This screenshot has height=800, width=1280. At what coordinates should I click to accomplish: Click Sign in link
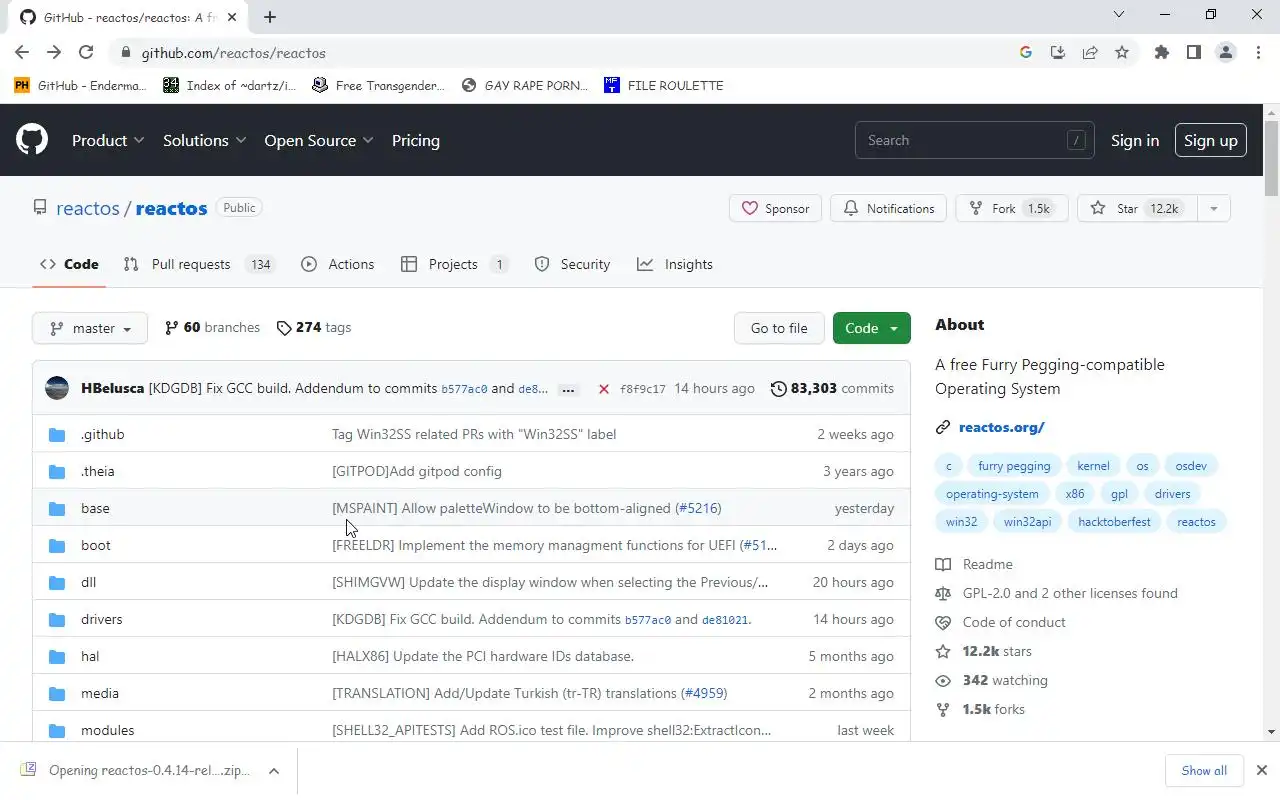[1135, 140]
